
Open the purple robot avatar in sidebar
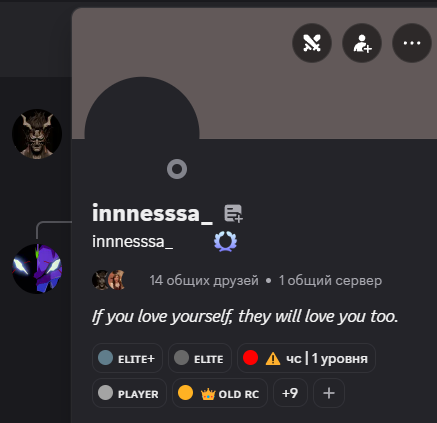tap(37, 269)
